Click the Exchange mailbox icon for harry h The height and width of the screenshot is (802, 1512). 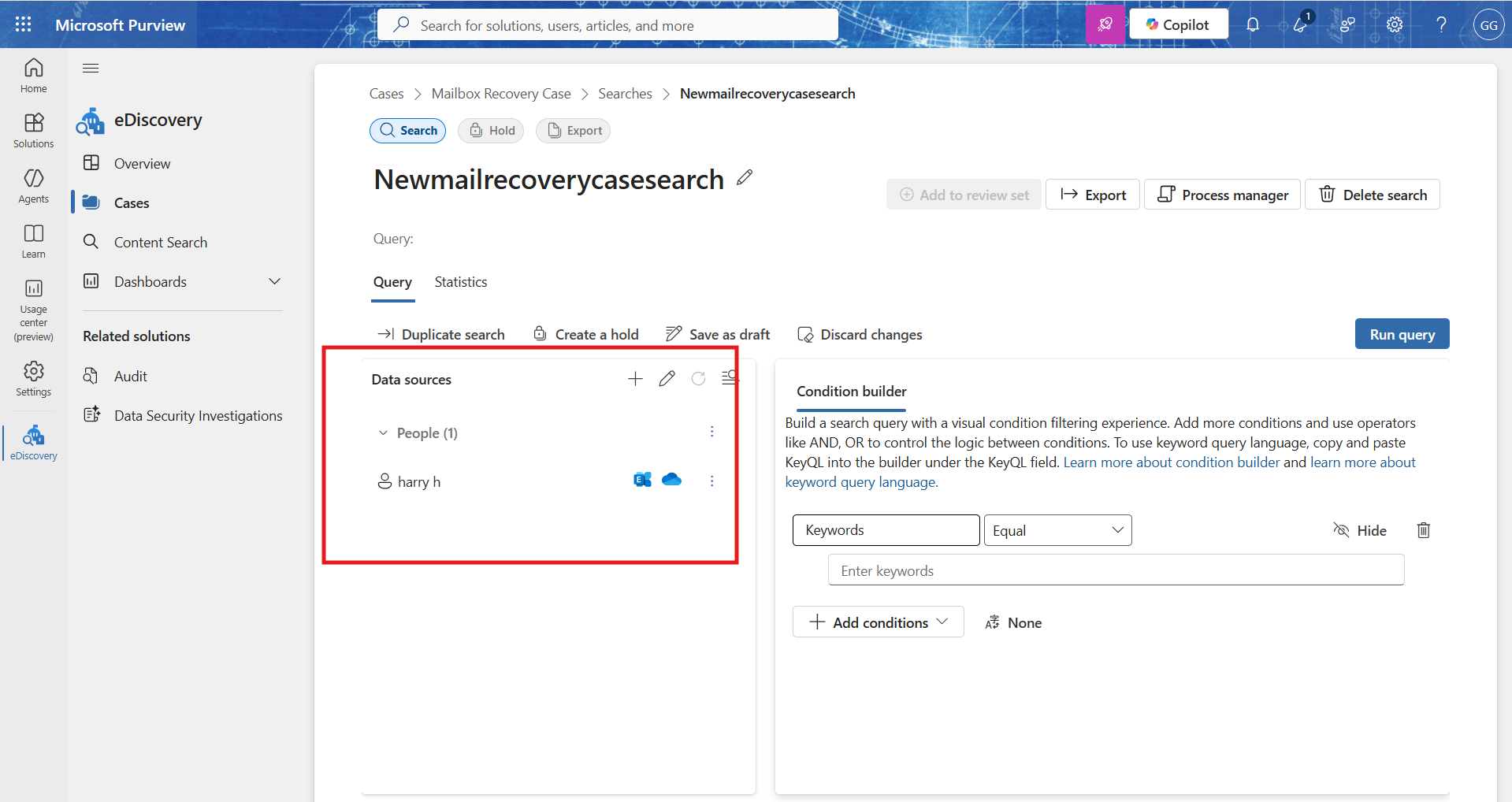point(642,480)
